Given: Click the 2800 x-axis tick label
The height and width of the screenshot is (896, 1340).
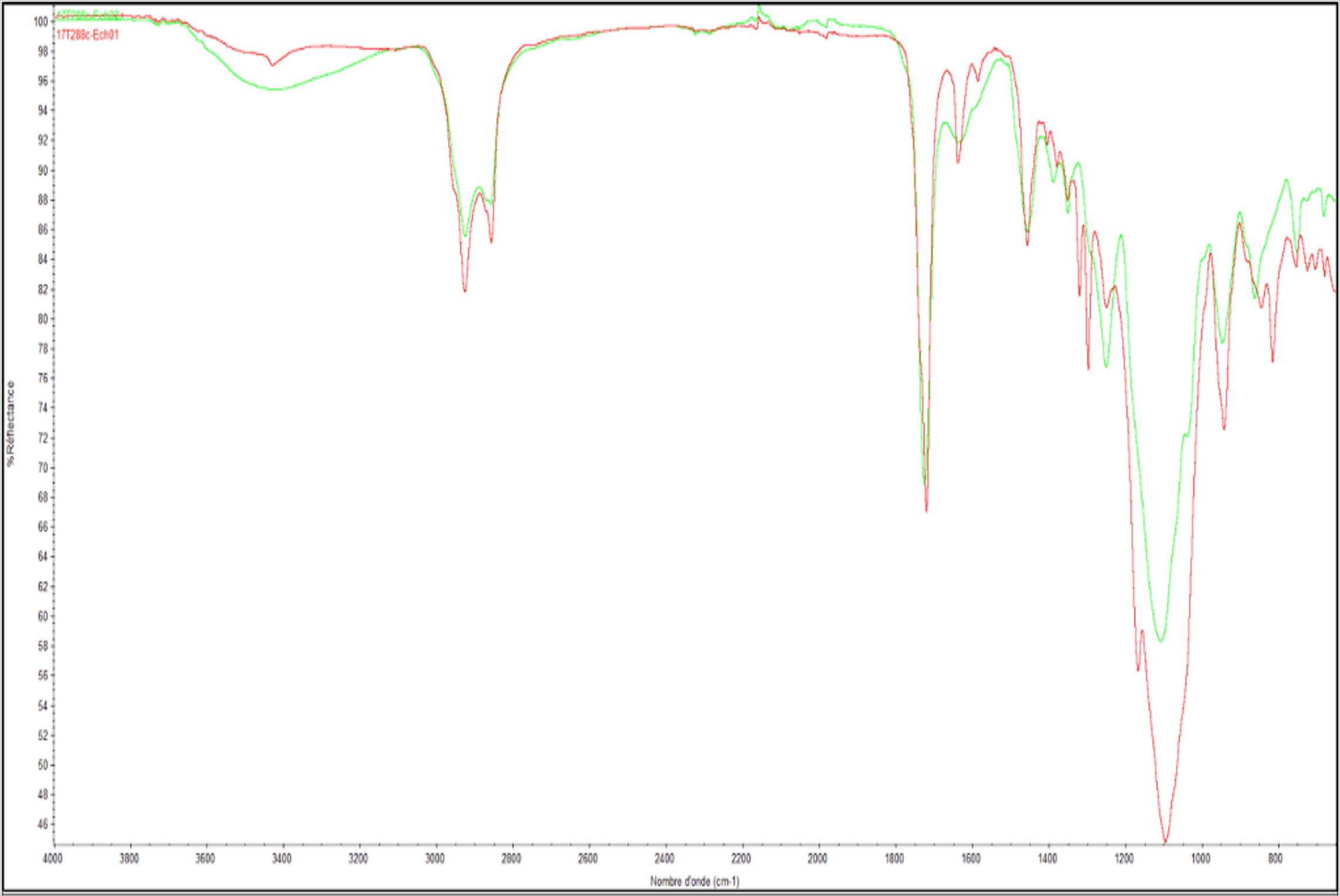Looking at the screenshot, I should click(x=512, y=859).
